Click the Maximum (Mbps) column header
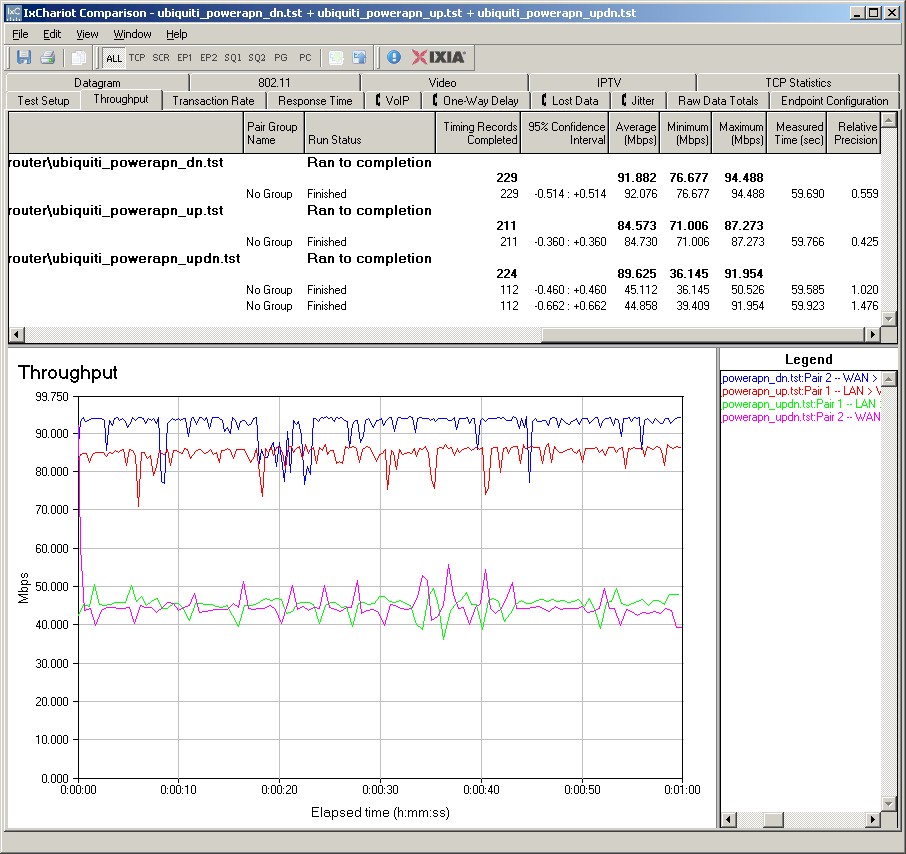 coord(739,133)
